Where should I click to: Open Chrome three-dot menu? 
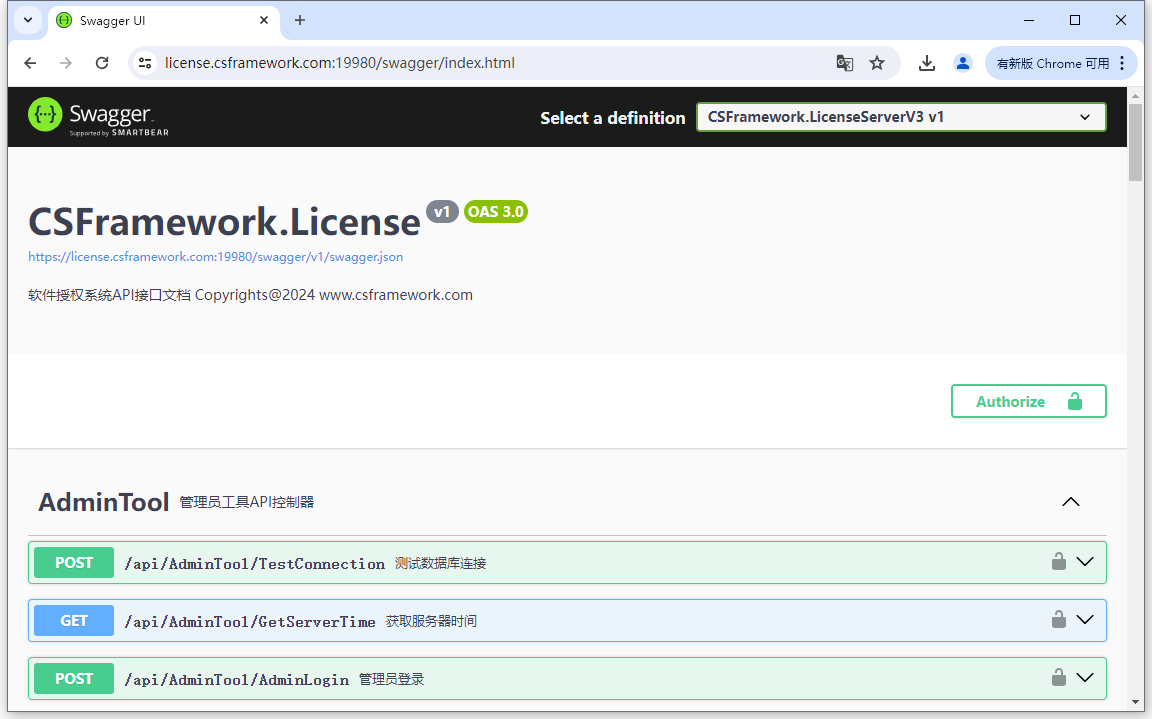[1122, 63]
